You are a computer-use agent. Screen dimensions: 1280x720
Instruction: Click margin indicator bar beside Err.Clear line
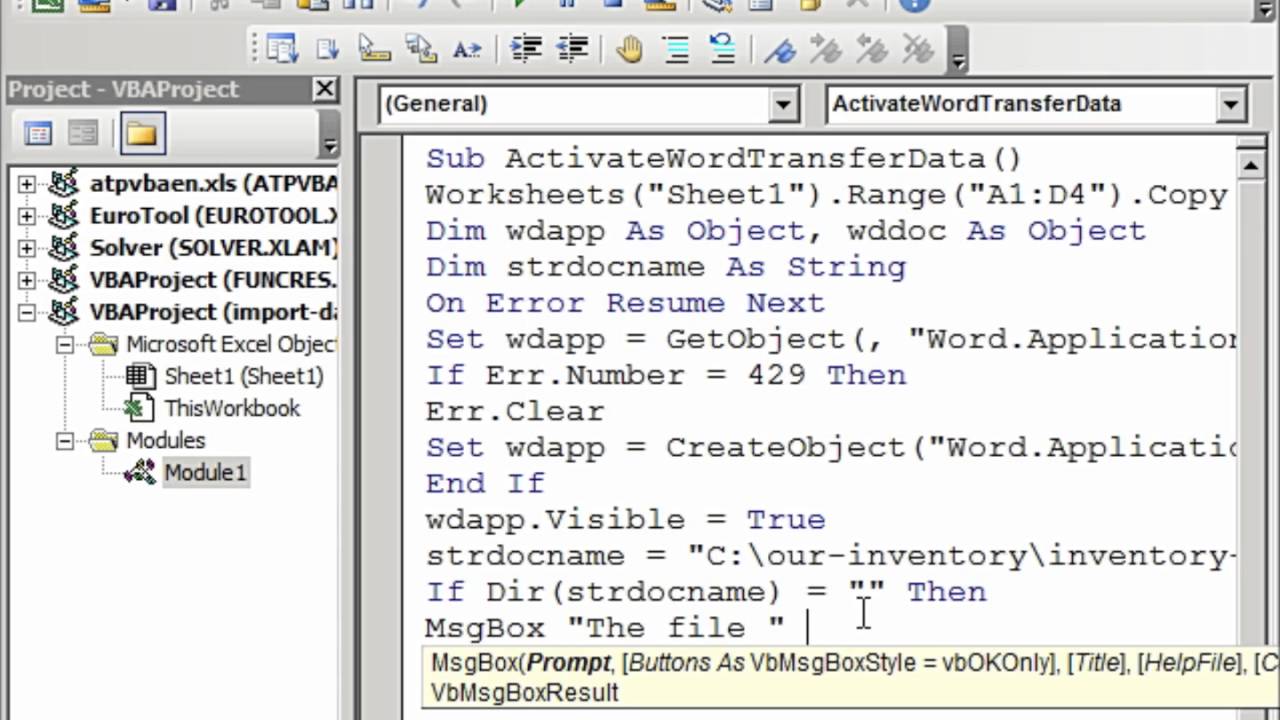[380, 410]
